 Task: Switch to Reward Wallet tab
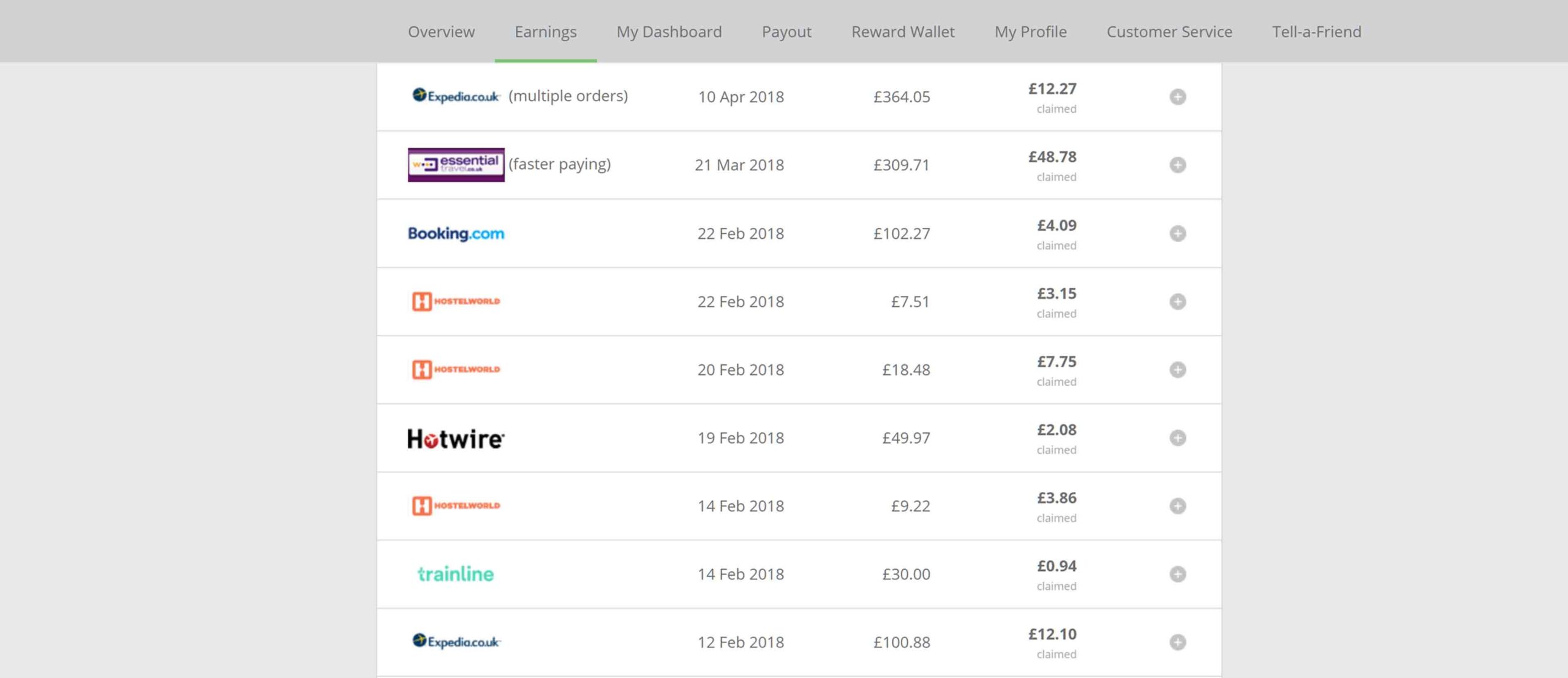point(903,31)
